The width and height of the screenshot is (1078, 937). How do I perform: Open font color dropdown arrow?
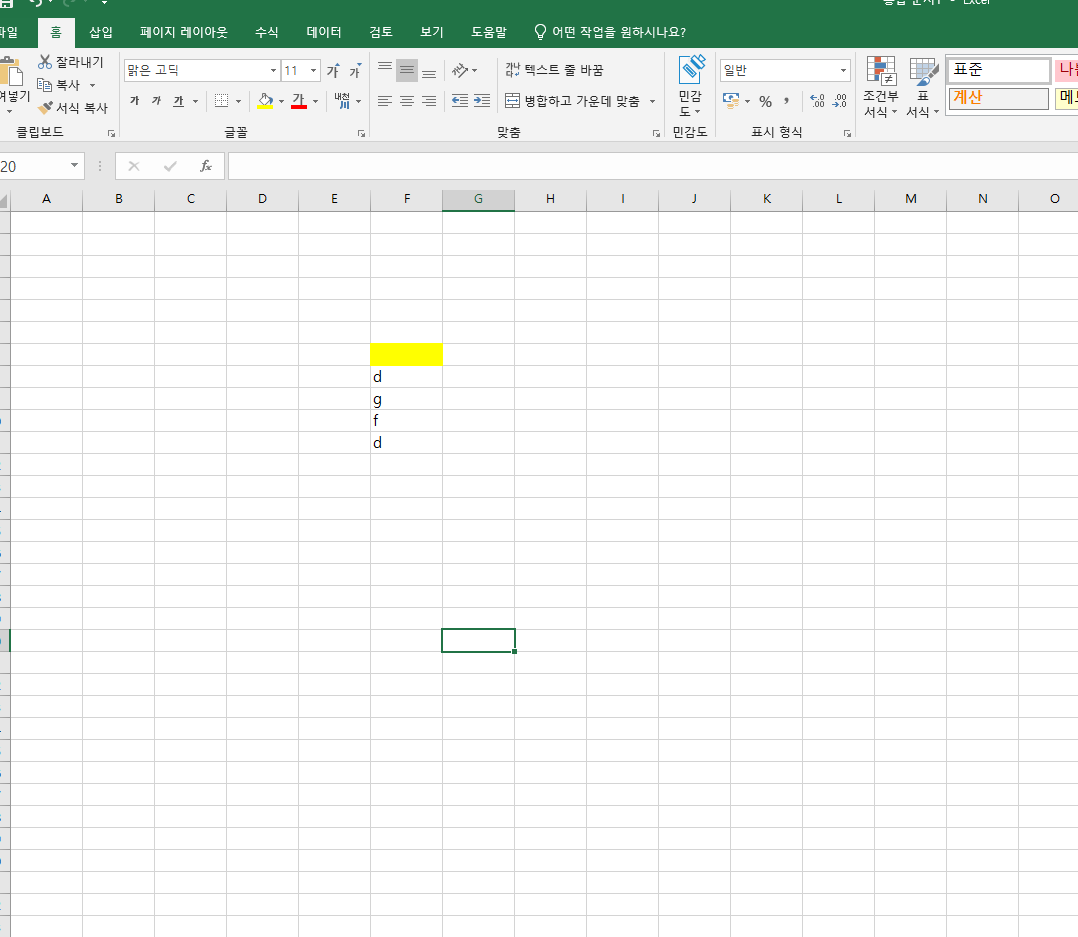coord(316,102)
